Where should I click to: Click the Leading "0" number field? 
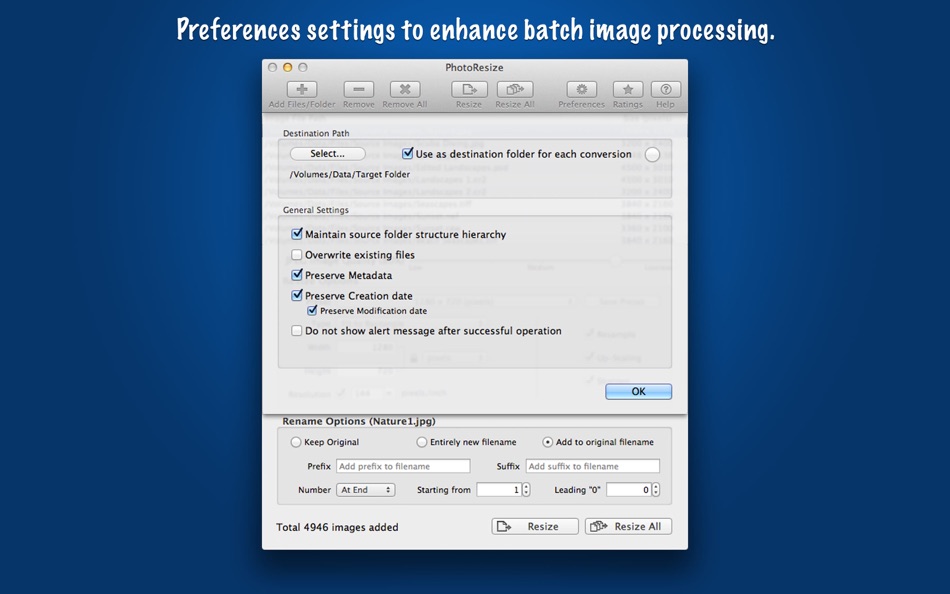click(x=628, y=490)
